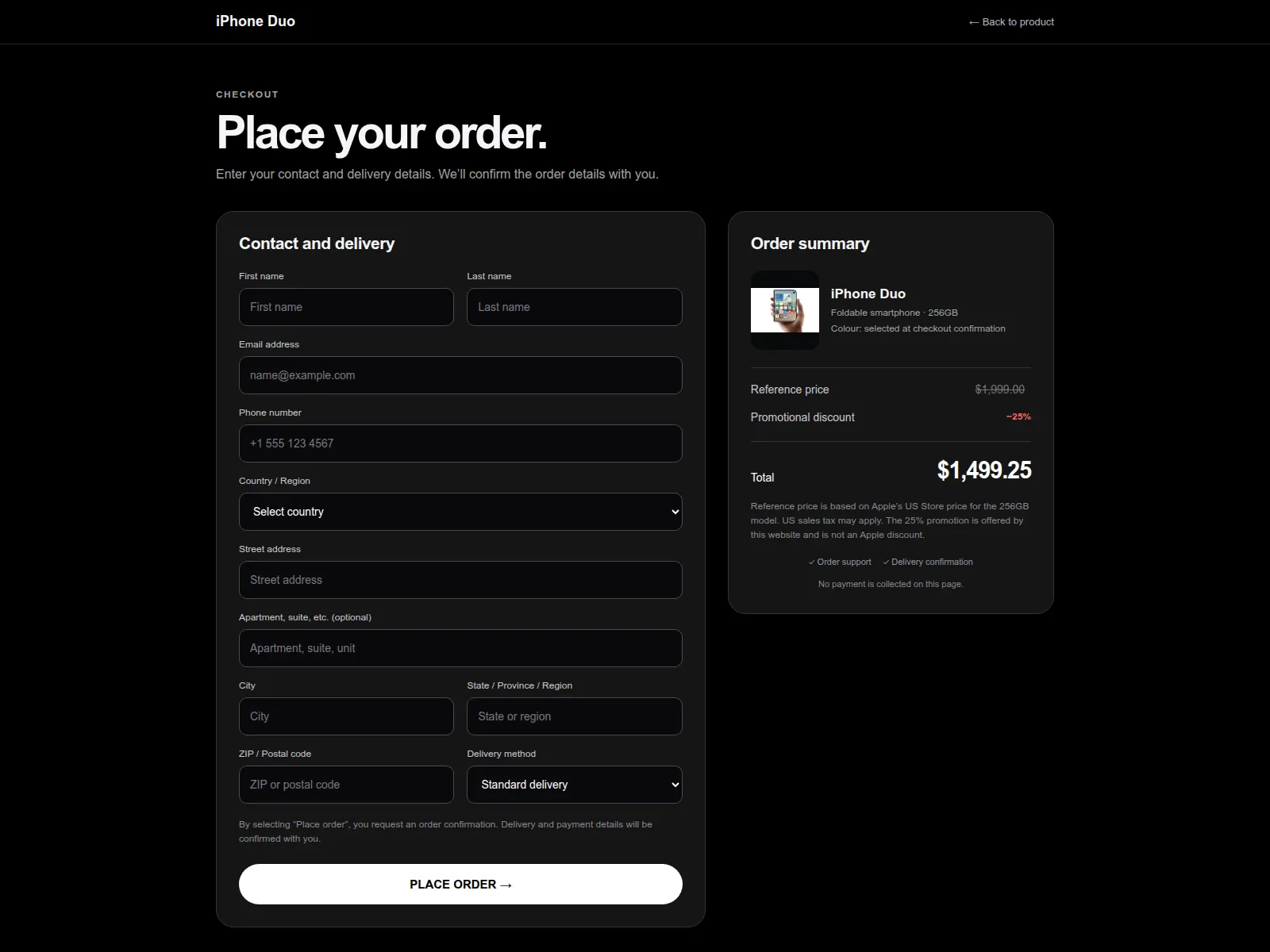Focus the Last name input field
The height and width of the screenshot is (952, 1270).
click(575, 307)
